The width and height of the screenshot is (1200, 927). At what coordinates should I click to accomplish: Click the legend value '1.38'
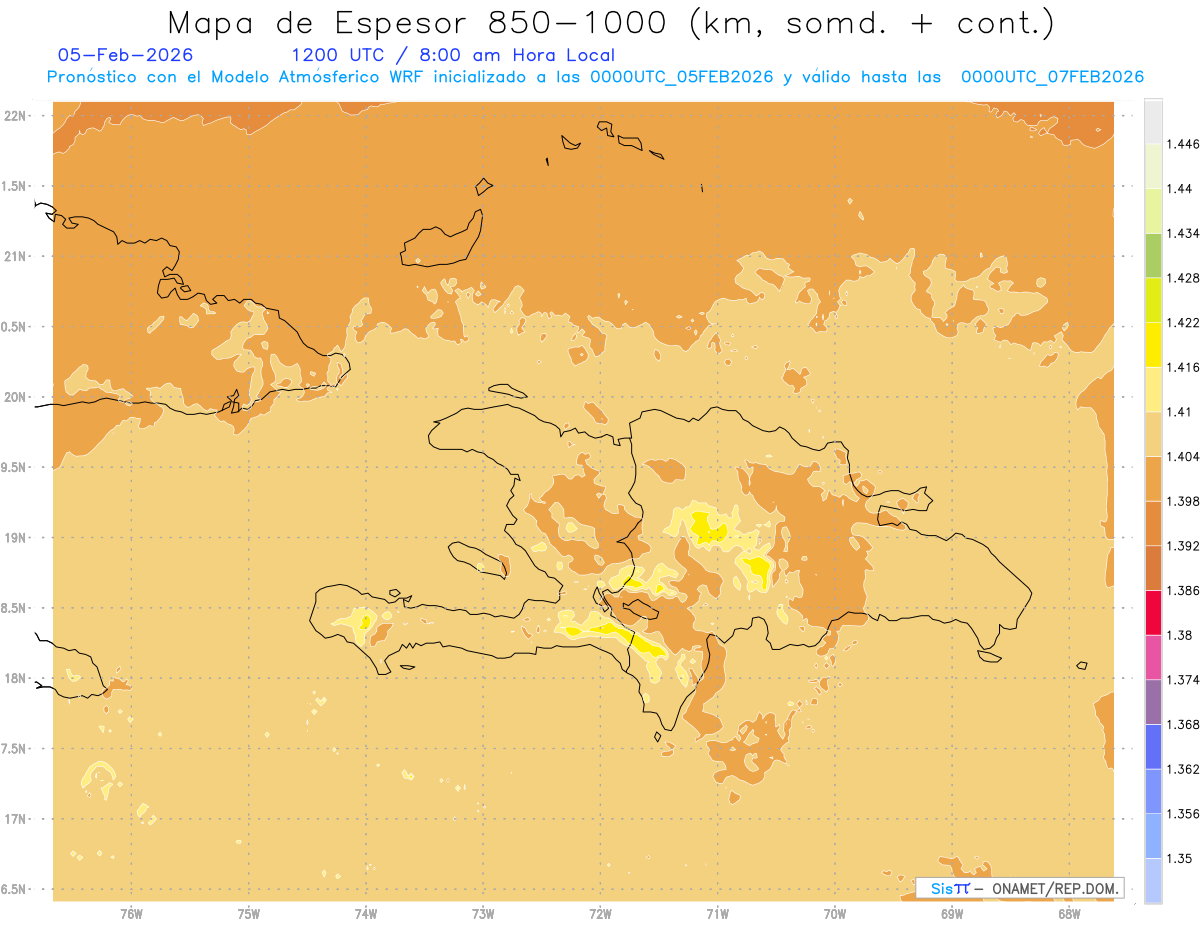click(x=1180, y=635)
